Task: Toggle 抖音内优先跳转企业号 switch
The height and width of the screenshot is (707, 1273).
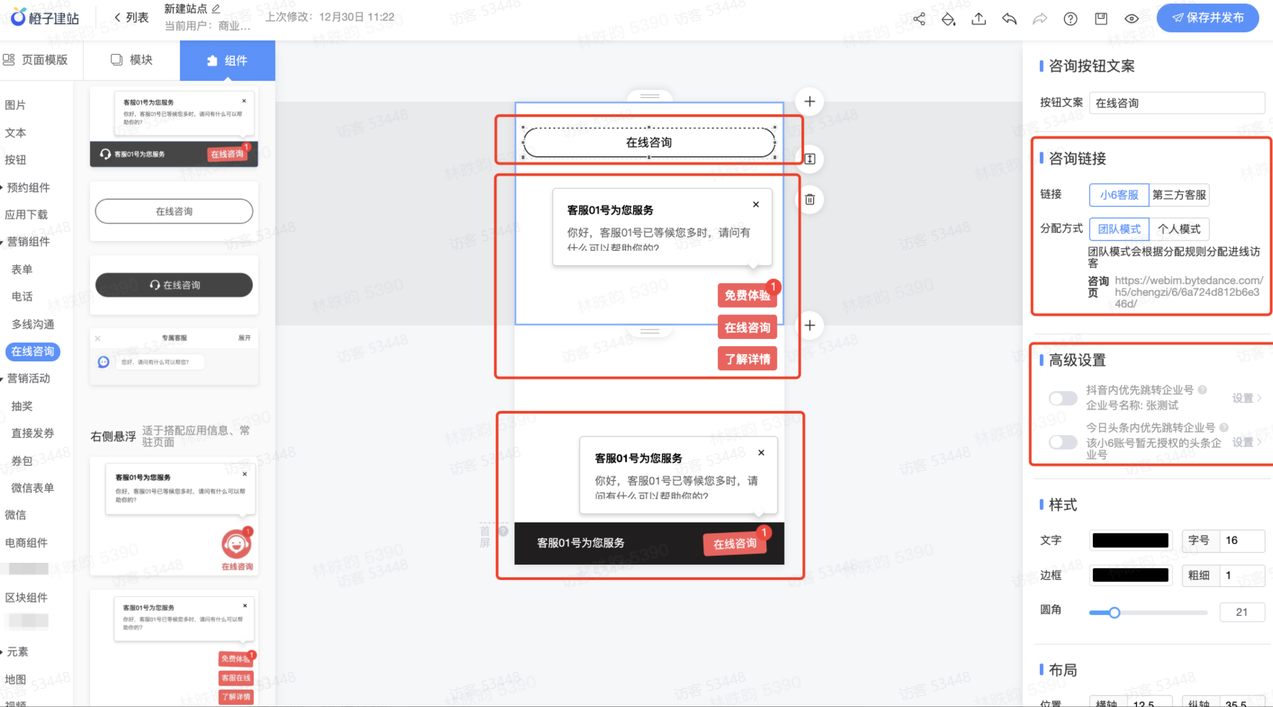Action: [x=1062, y=398]
